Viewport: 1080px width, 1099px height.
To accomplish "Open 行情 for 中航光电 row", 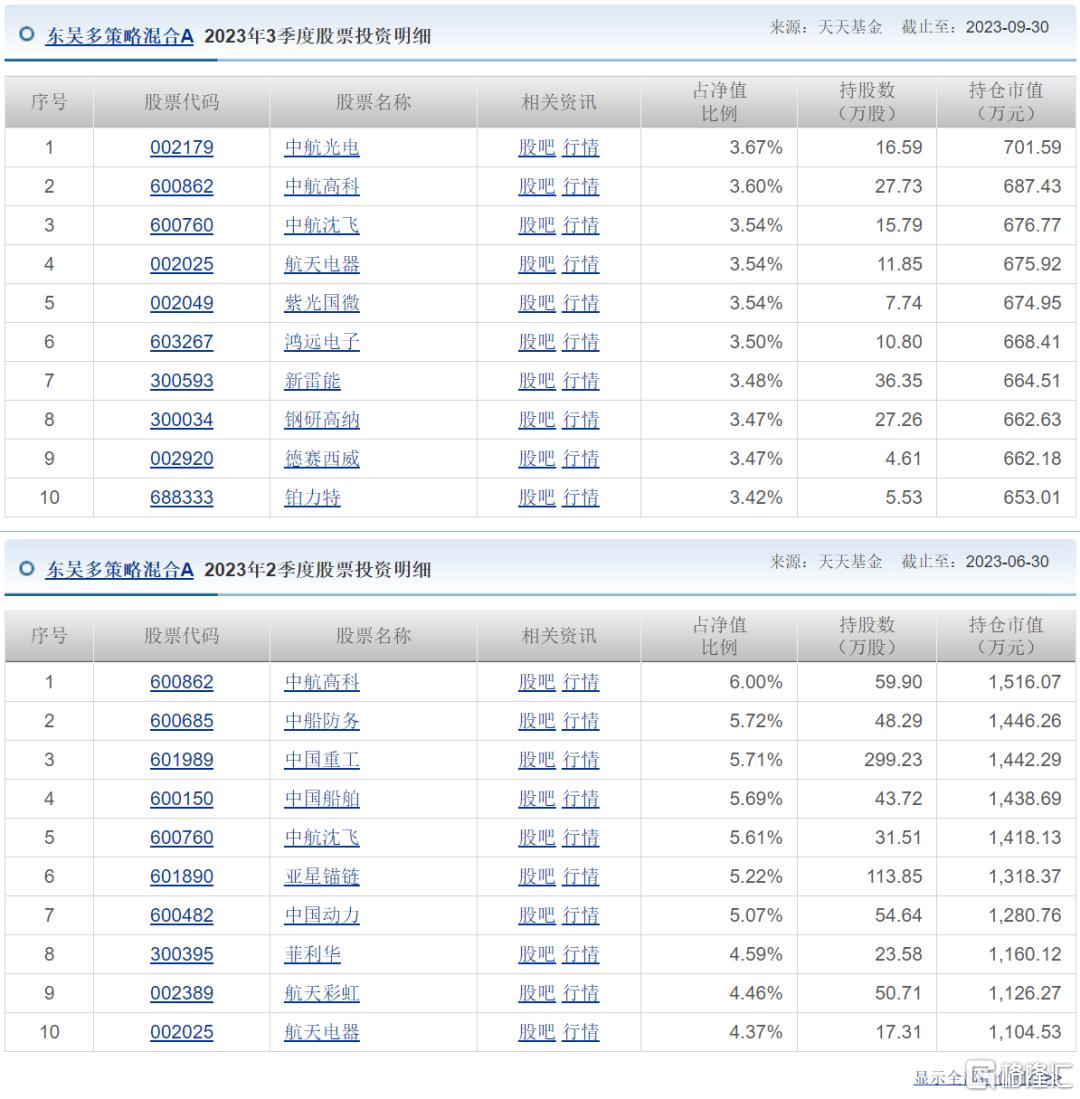I will (580, 148).
